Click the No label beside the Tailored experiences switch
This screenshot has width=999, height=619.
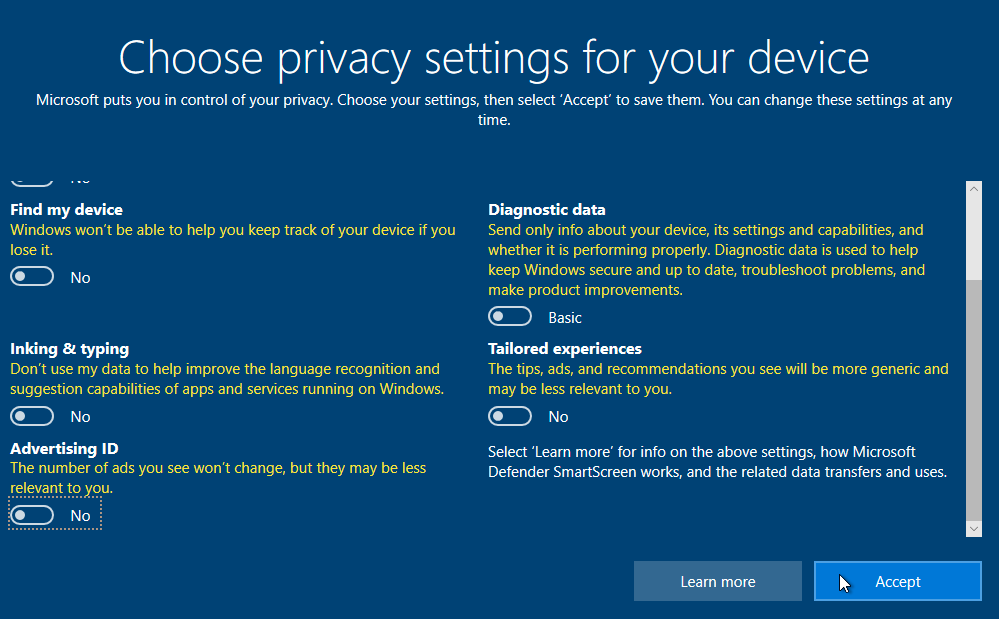click(558, 417)
